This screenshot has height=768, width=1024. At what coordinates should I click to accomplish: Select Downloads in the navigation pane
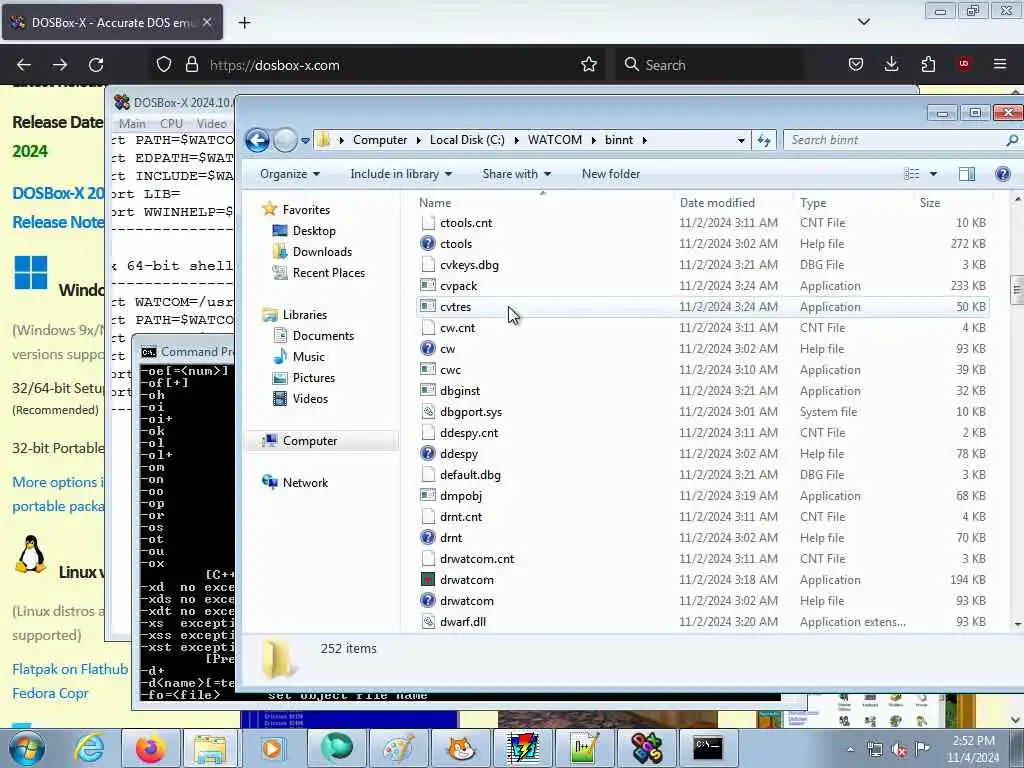pyautogui.click(x=322, y=251)
